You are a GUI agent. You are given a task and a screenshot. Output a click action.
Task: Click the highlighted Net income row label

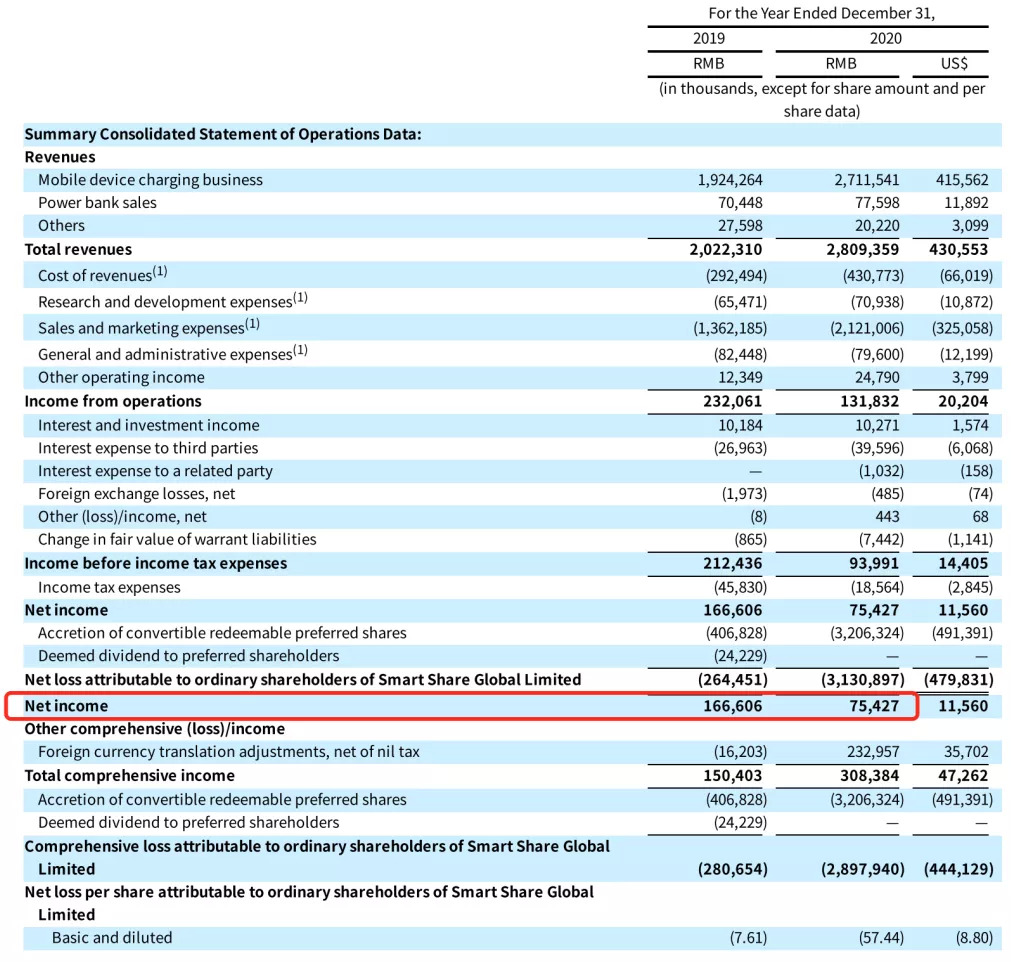pos(66,706)
